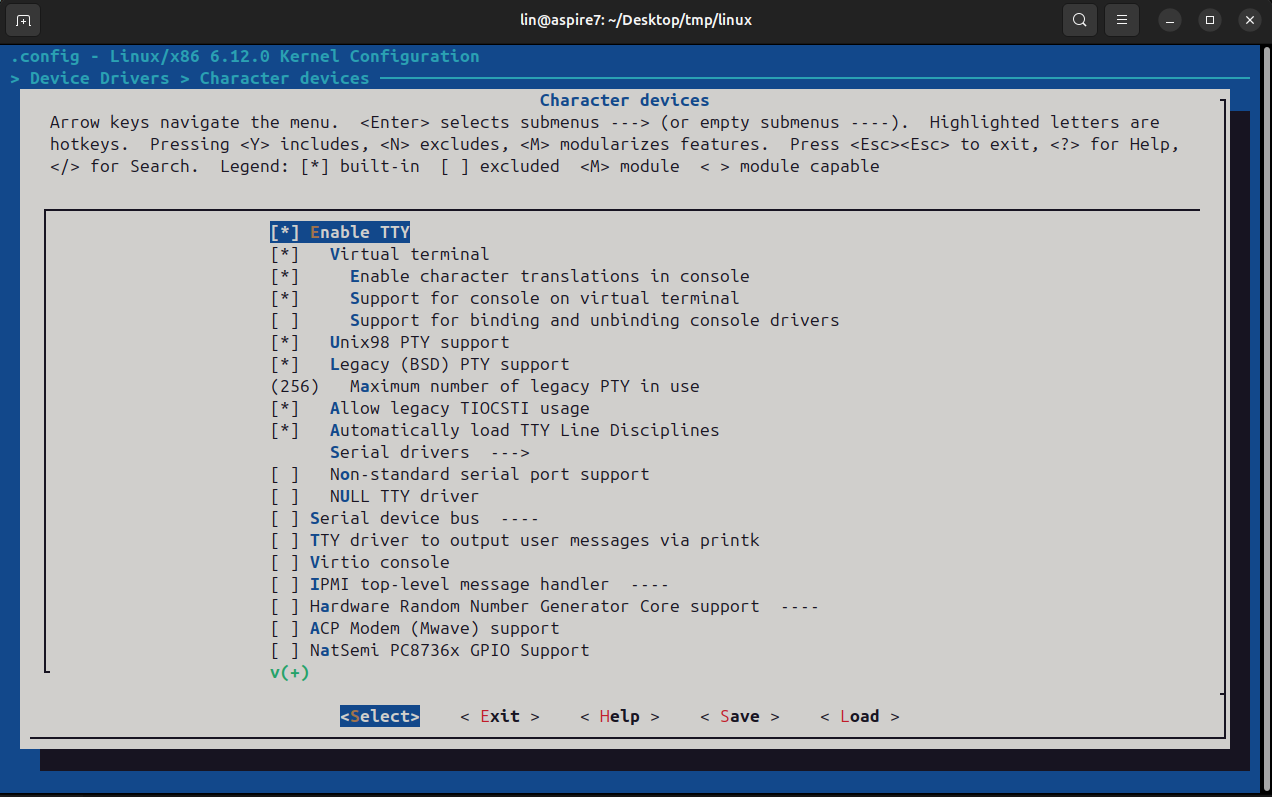Image resolution: width=1272 pixels, height=797 pixels.
Task: Click the Device Drivers breadcrumb
Action: [100, 78]
